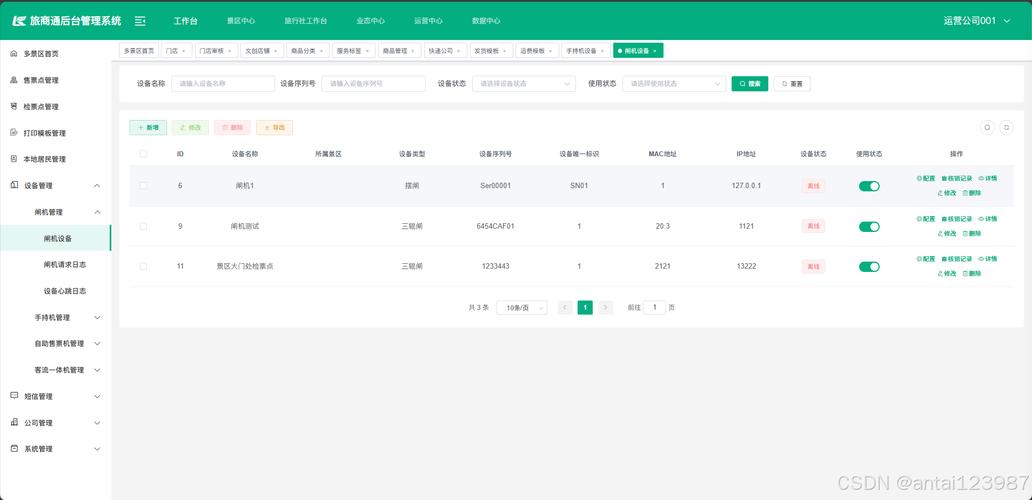Open 配置 for device 闸机1

925,178
